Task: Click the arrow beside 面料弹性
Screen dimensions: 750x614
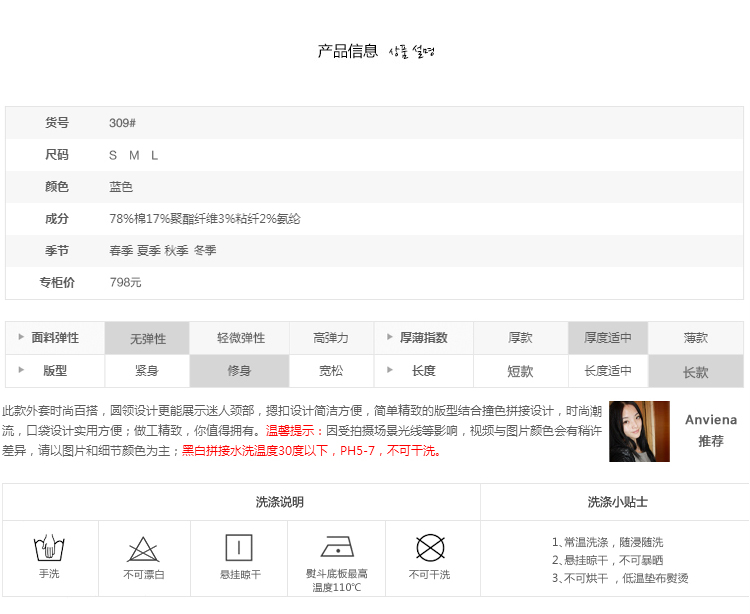Action: click(x=21, y=337)
